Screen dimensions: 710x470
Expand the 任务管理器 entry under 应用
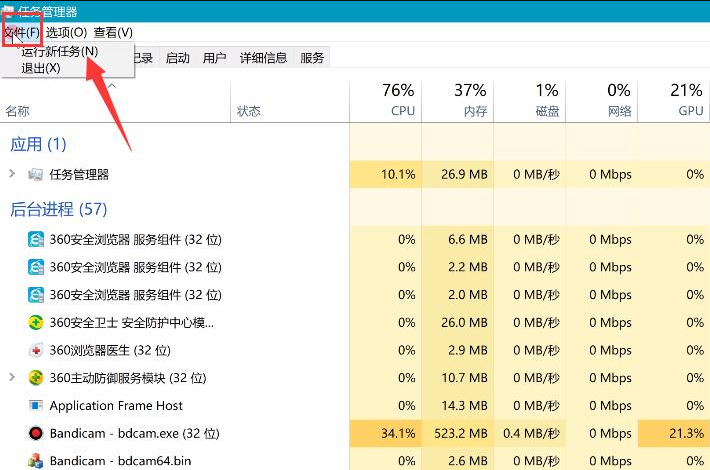[x=12, y=174]
